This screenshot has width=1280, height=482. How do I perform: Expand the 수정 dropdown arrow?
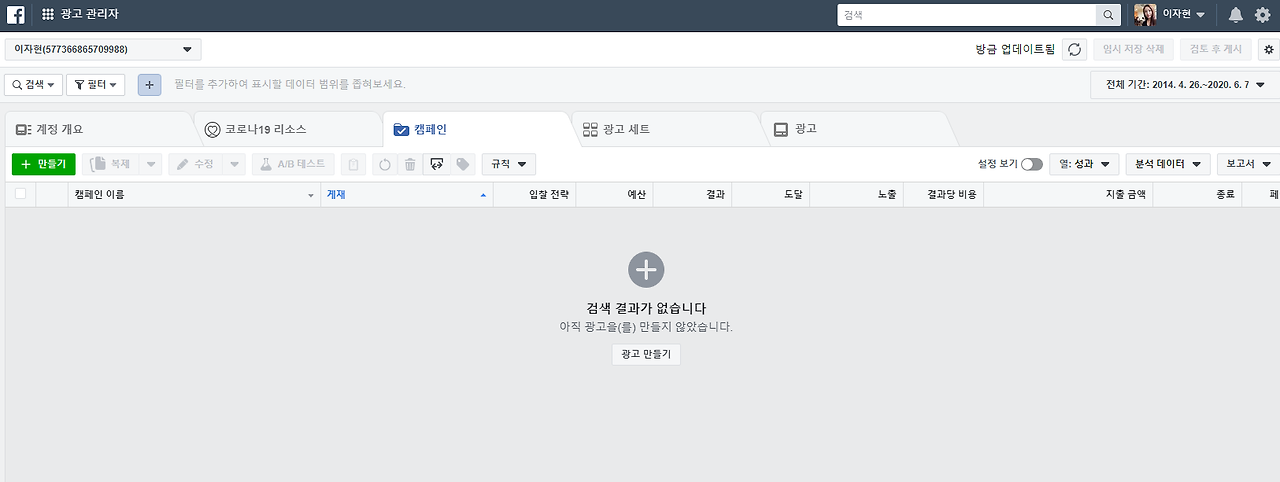(233, 164)
